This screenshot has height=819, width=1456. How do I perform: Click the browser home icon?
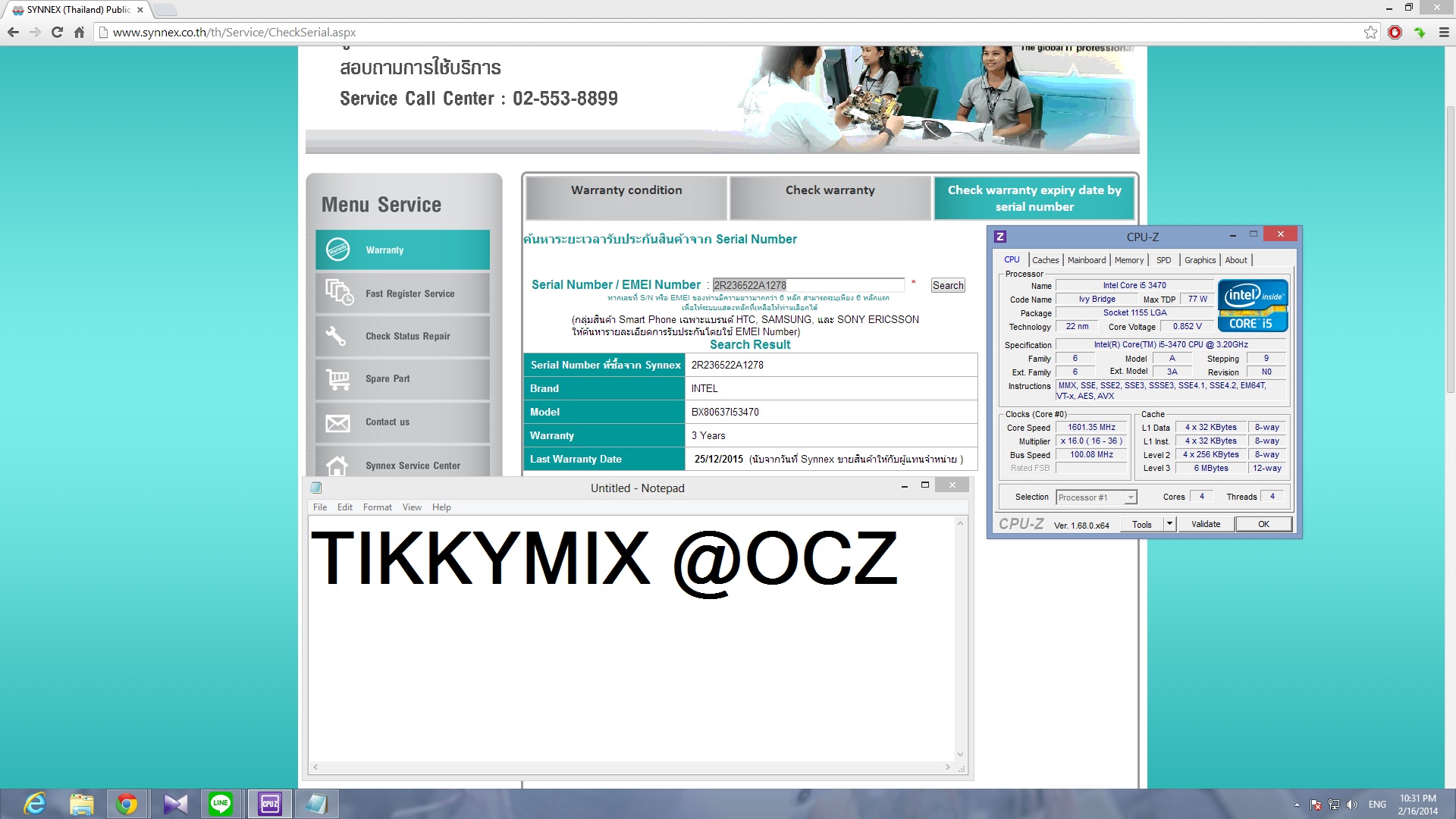point(79,32)
